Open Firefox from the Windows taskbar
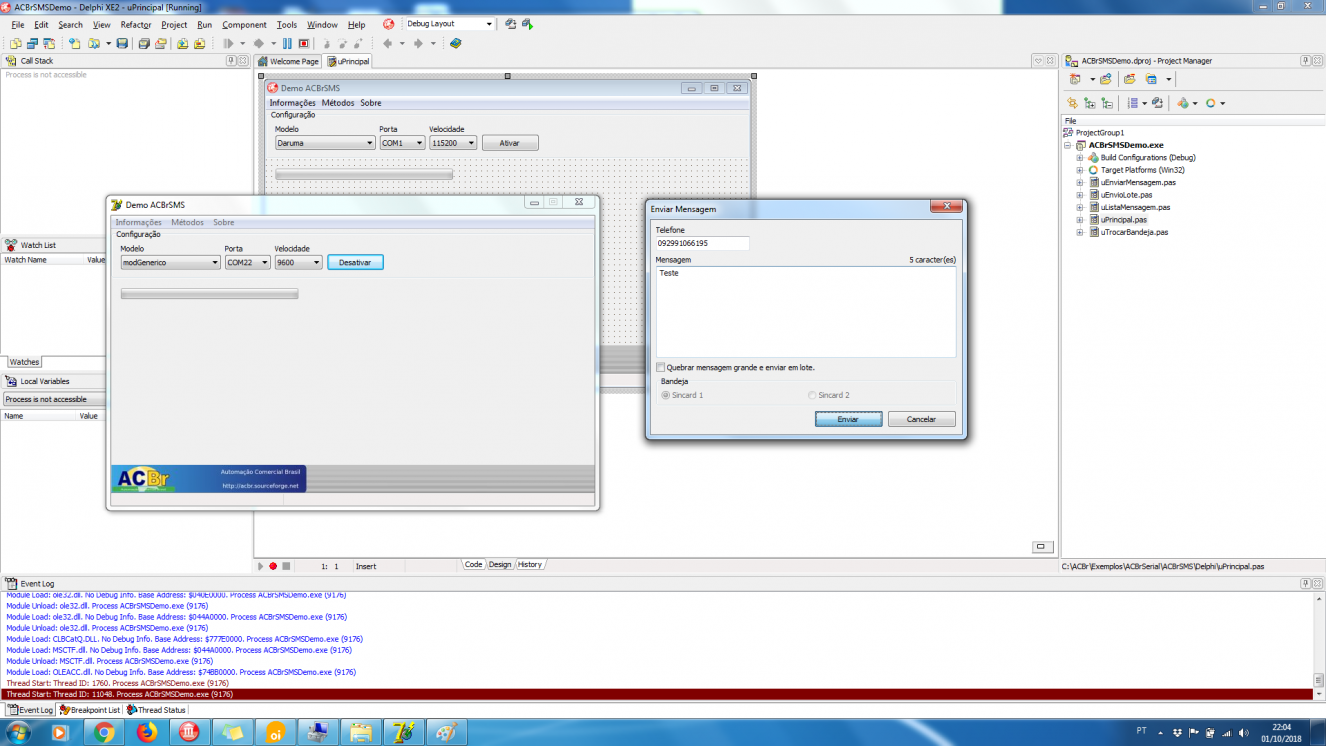 [147, 732]
